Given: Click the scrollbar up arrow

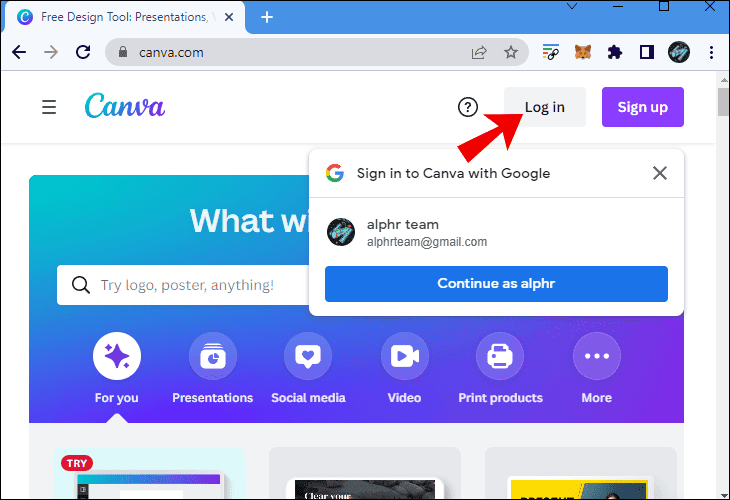Looking at the screenshot, I should tap(723, 80).
